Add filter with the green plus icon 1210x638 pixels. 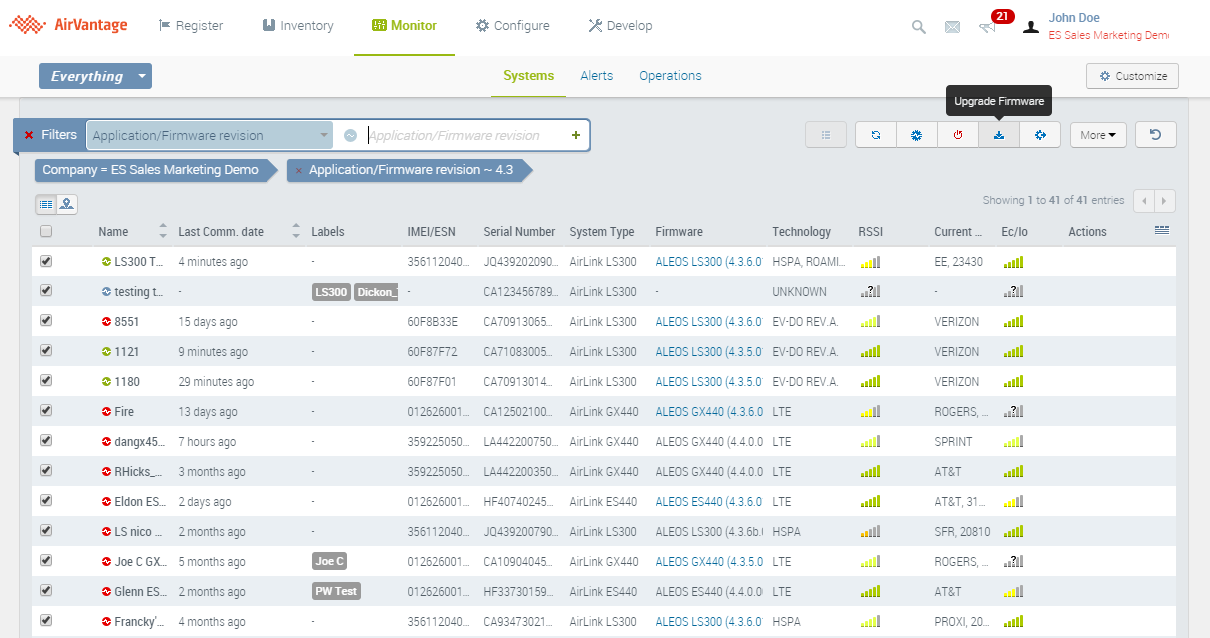(x=575, y=135)
